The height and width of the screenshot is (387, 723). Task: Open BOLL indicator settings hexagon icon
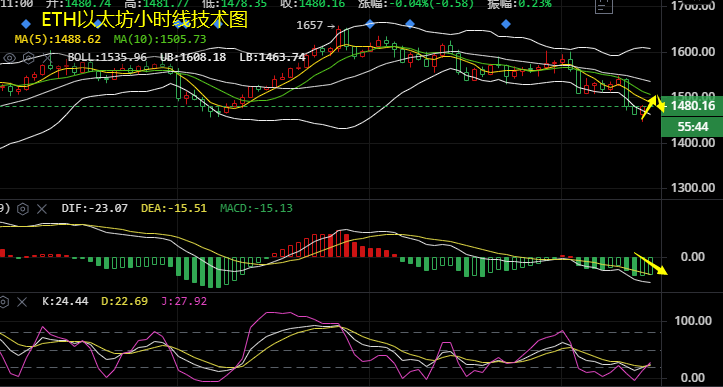point(29,58)
